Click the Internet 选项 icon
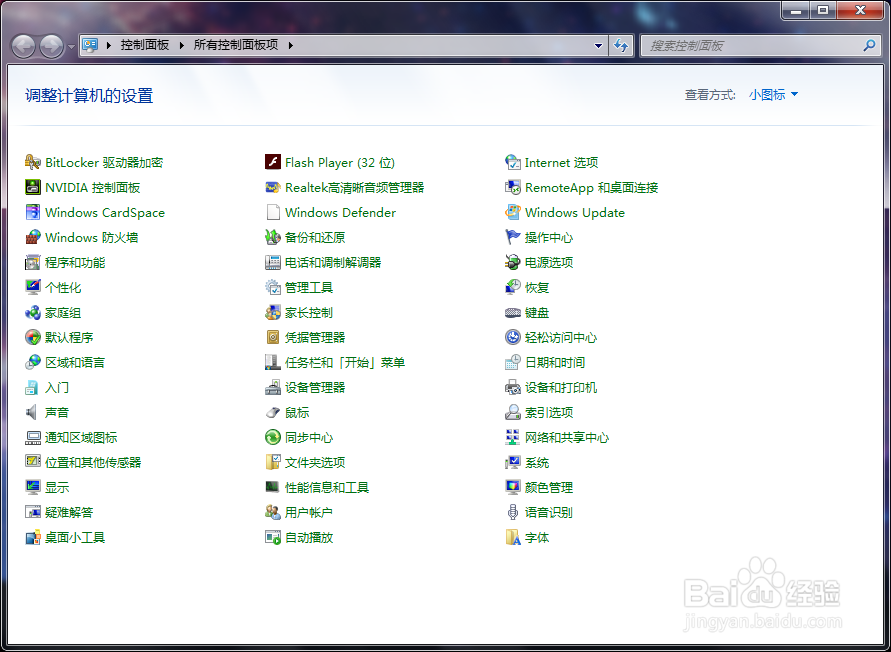The height and width of the screenshot is (652, 891). [x=513, y=163]
